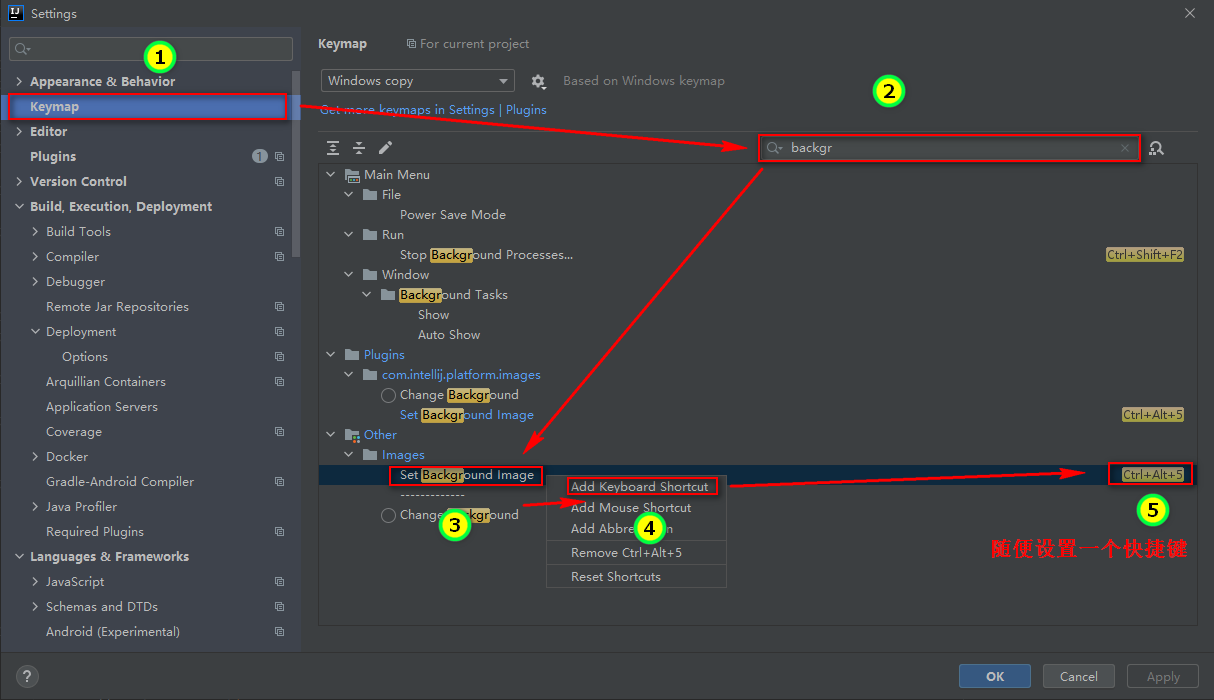Select Change Background under the Images folder
This screenshot has width=1214, height=700.
459,515
